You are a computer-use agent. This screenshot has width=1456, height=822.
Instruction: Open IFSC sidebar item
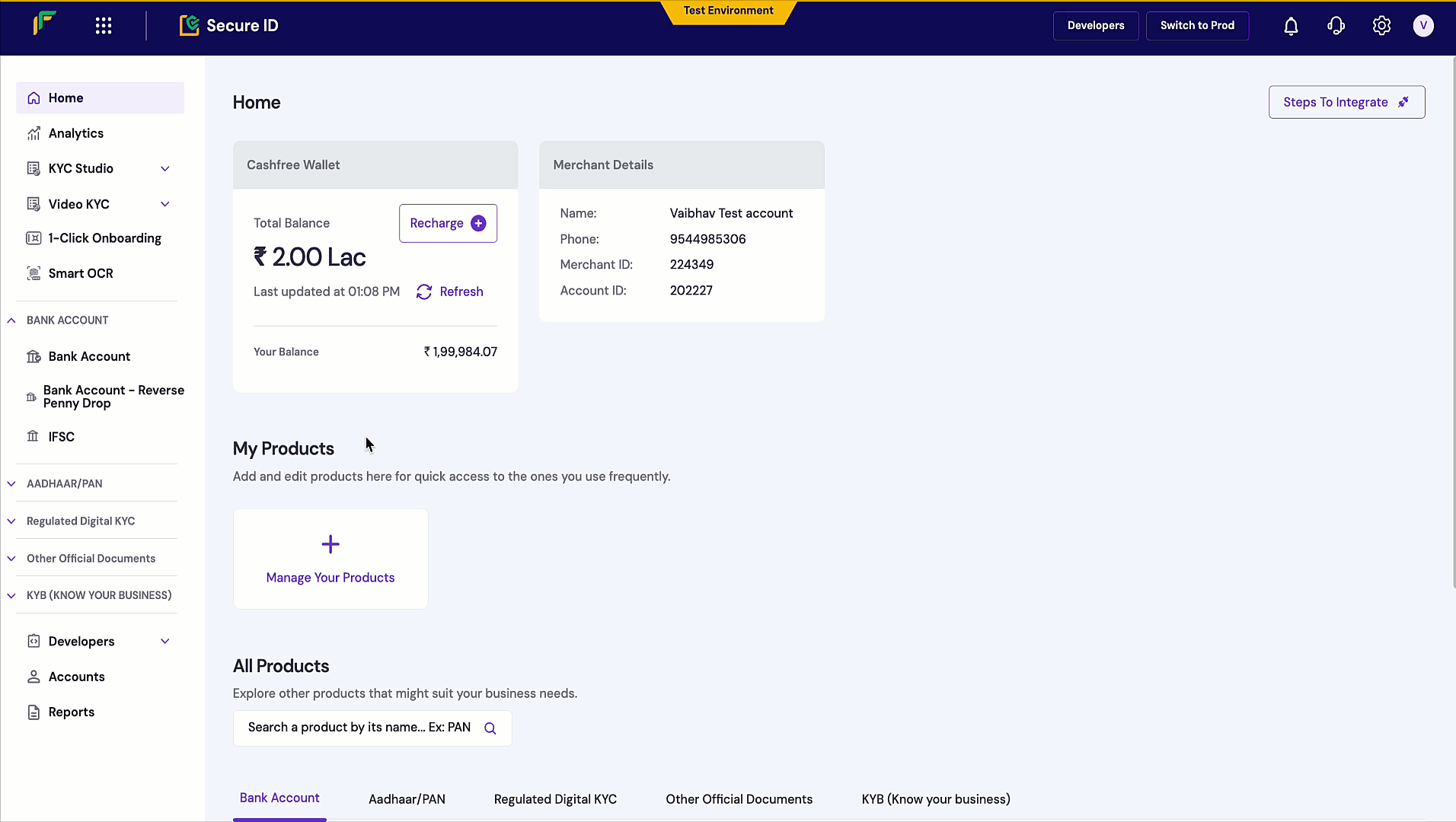pyautogui.click(x=100, y=436)
